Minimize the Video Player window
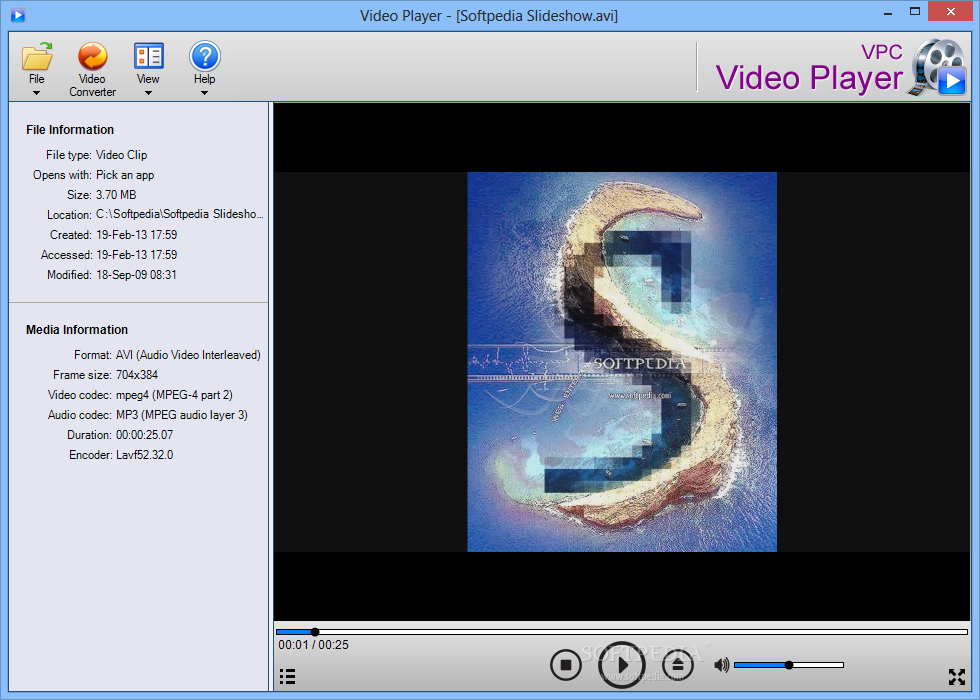Viewport: 980px width, 700px height. 888,12
